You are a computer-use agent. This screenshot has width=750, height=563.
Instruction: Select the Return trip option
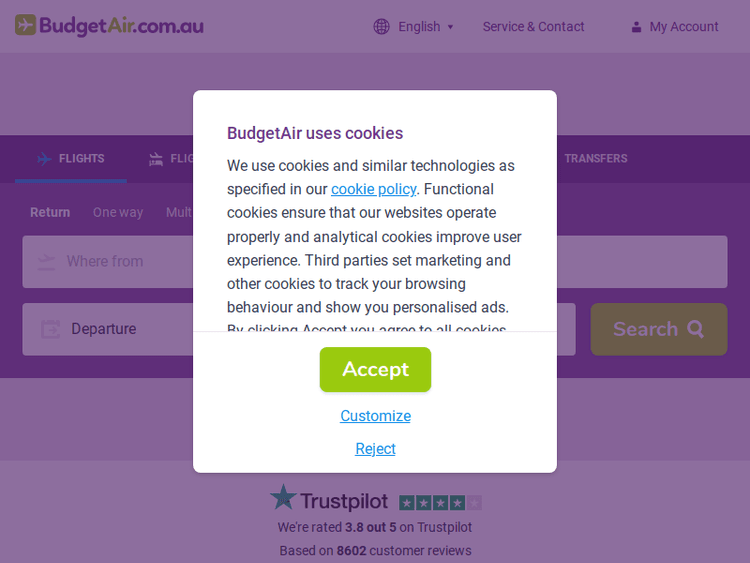pyautogui.click(x=50, y=212)
